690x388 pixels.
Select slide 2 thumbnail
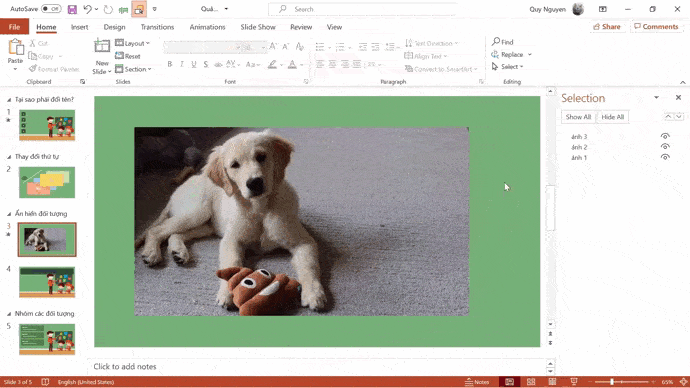(47, 182)
